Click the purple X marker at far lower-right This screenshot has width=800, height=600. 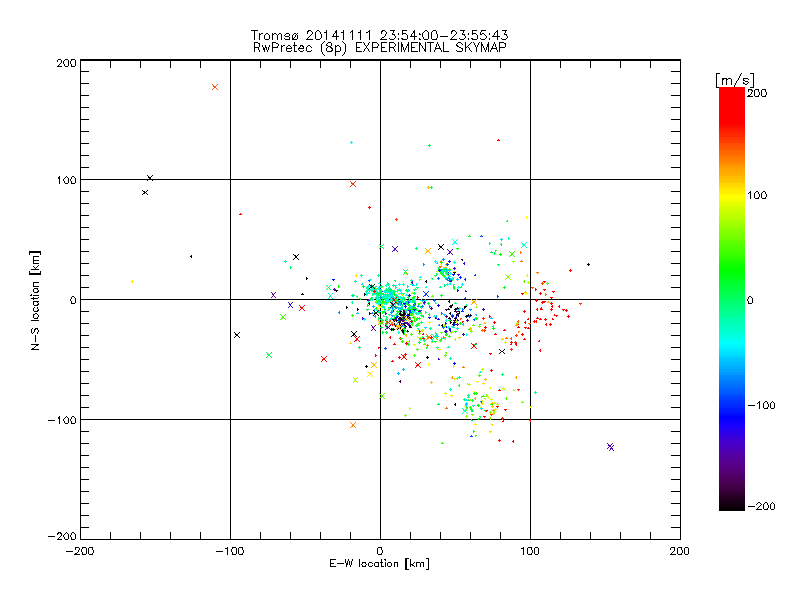pos(610,447)
